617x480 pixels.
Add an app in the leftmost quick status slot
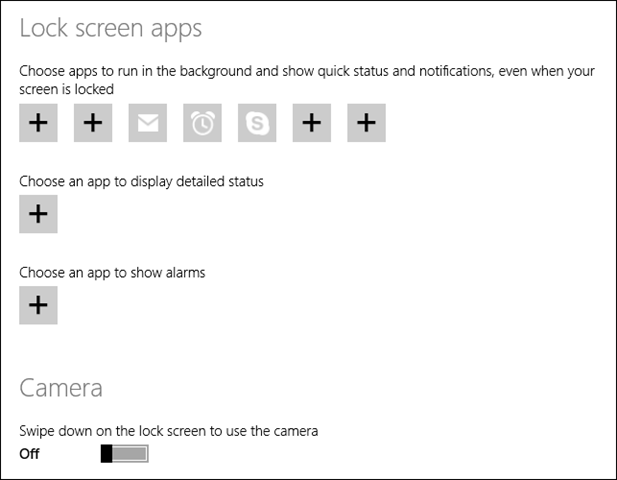pos(38,123)
